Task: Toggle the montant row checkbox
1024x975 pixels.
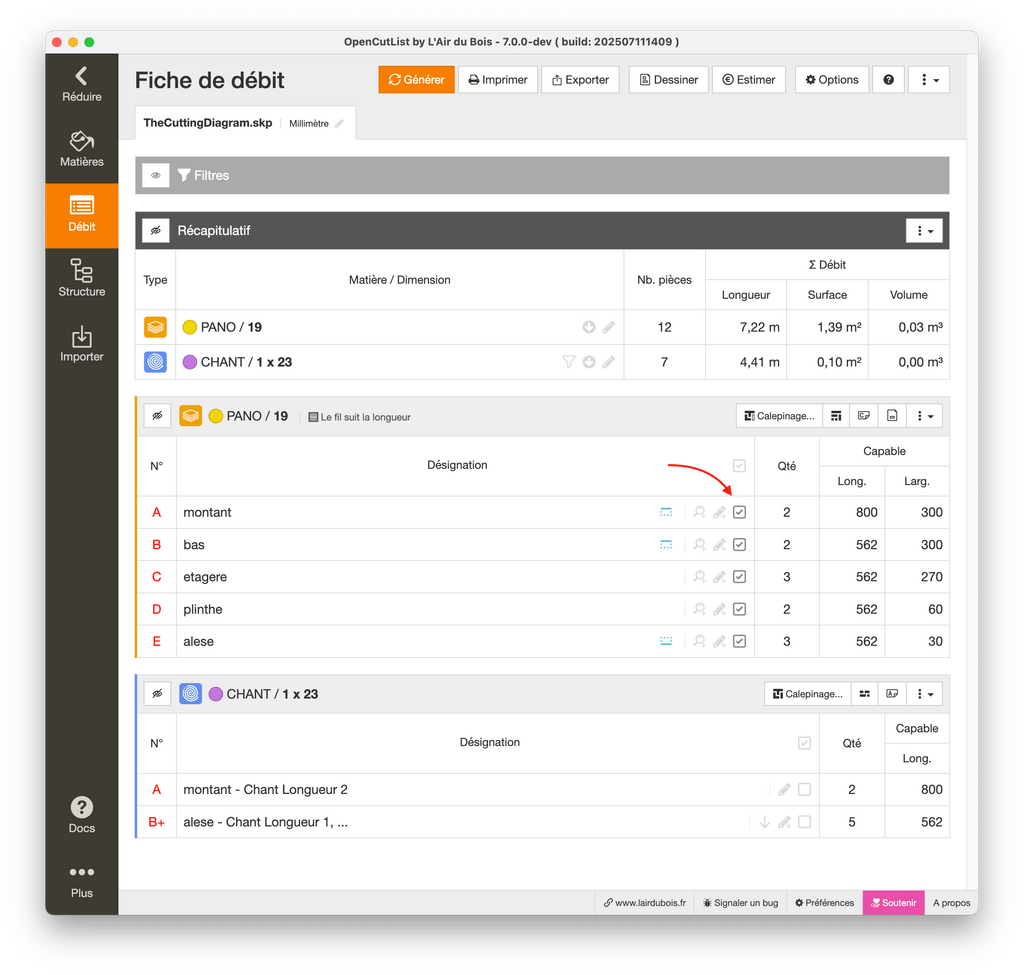Action: click(x=739, y=512)
